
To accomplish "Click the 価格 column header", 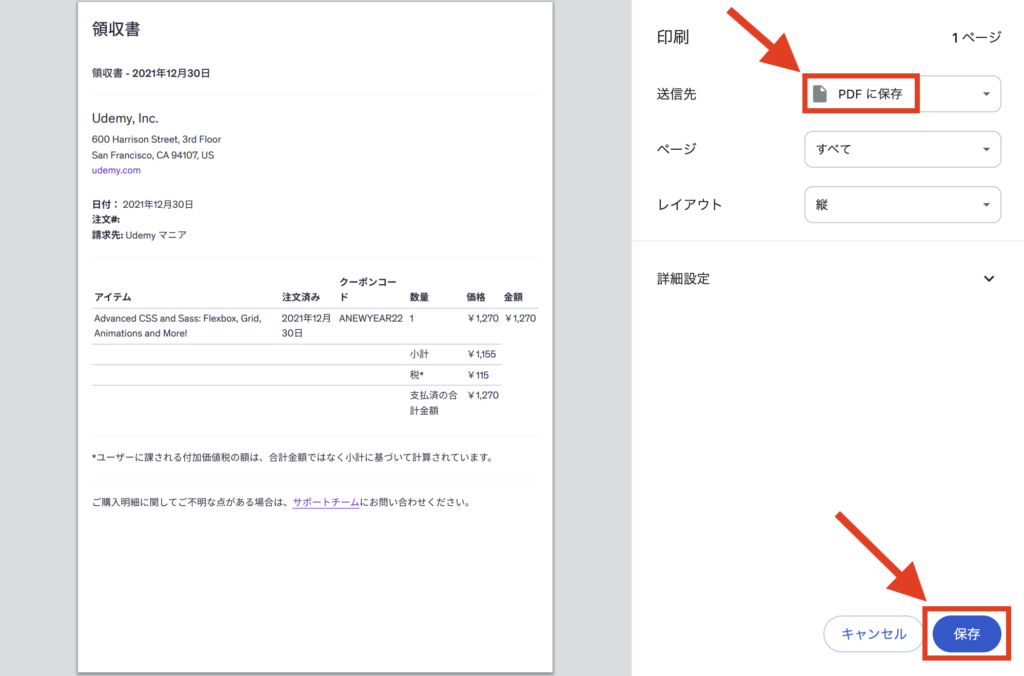I will click(476, 297).
